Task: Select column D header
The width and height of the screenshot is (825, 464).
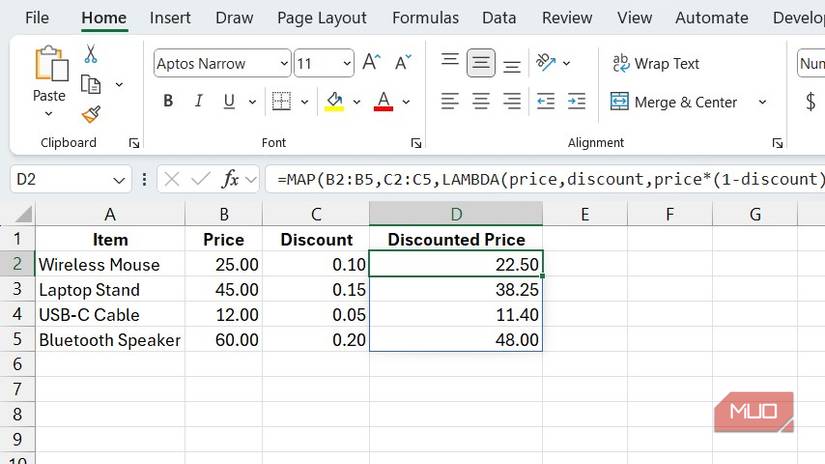Action: 456,214
